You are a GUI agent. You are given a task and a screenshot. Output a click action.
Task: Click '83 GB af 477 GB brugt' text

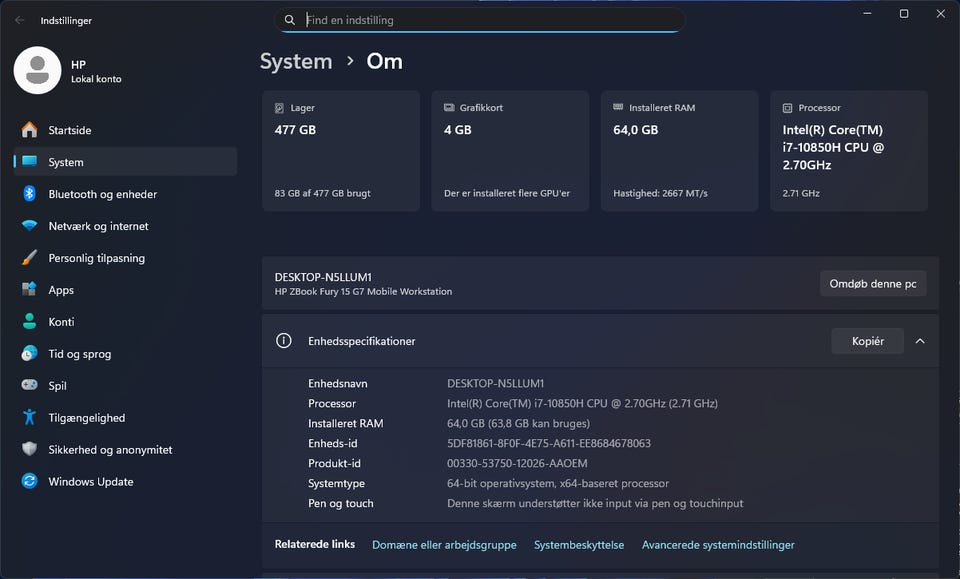(323, 193)
